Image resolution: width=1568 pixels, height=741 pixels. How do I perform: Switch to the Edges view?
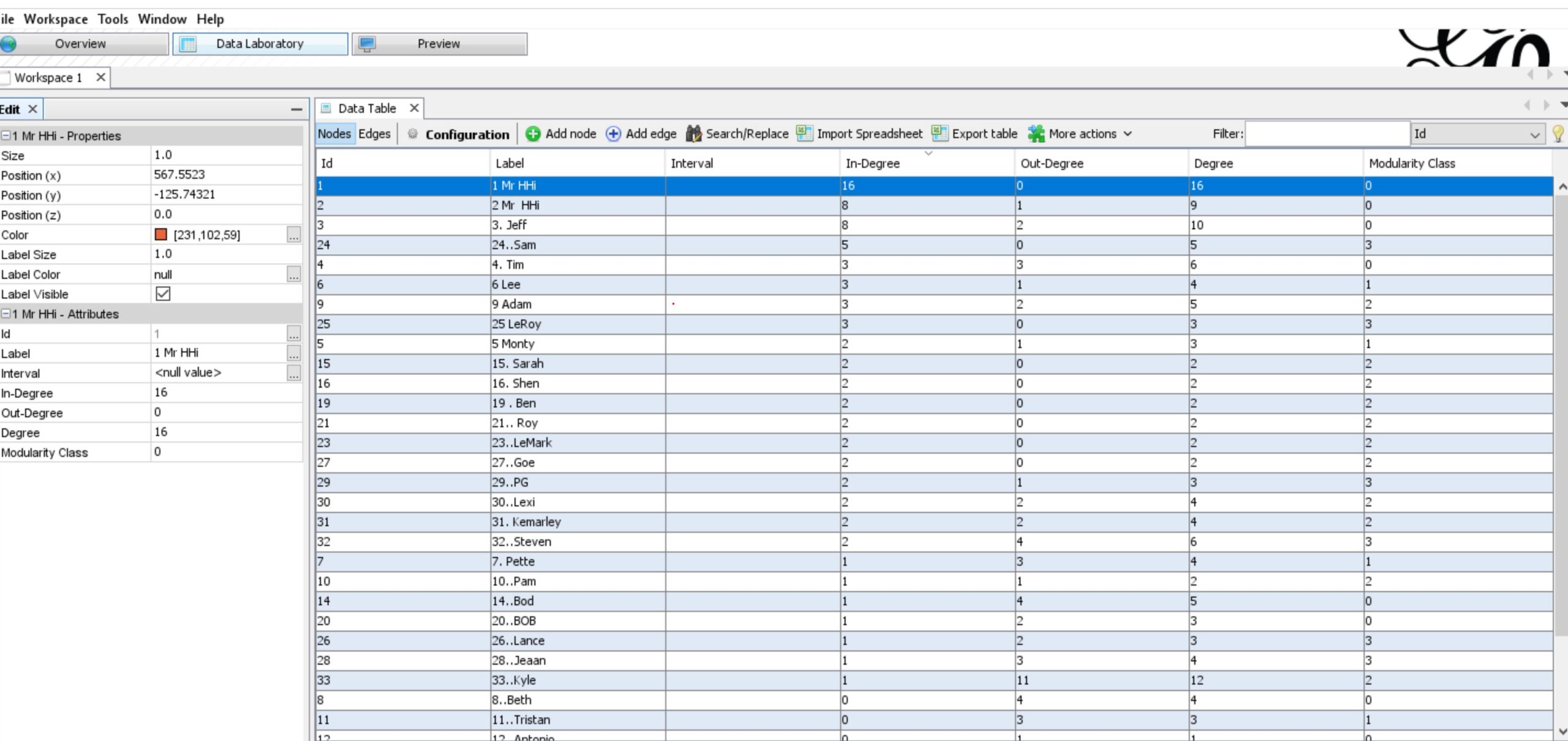[374, 134]
